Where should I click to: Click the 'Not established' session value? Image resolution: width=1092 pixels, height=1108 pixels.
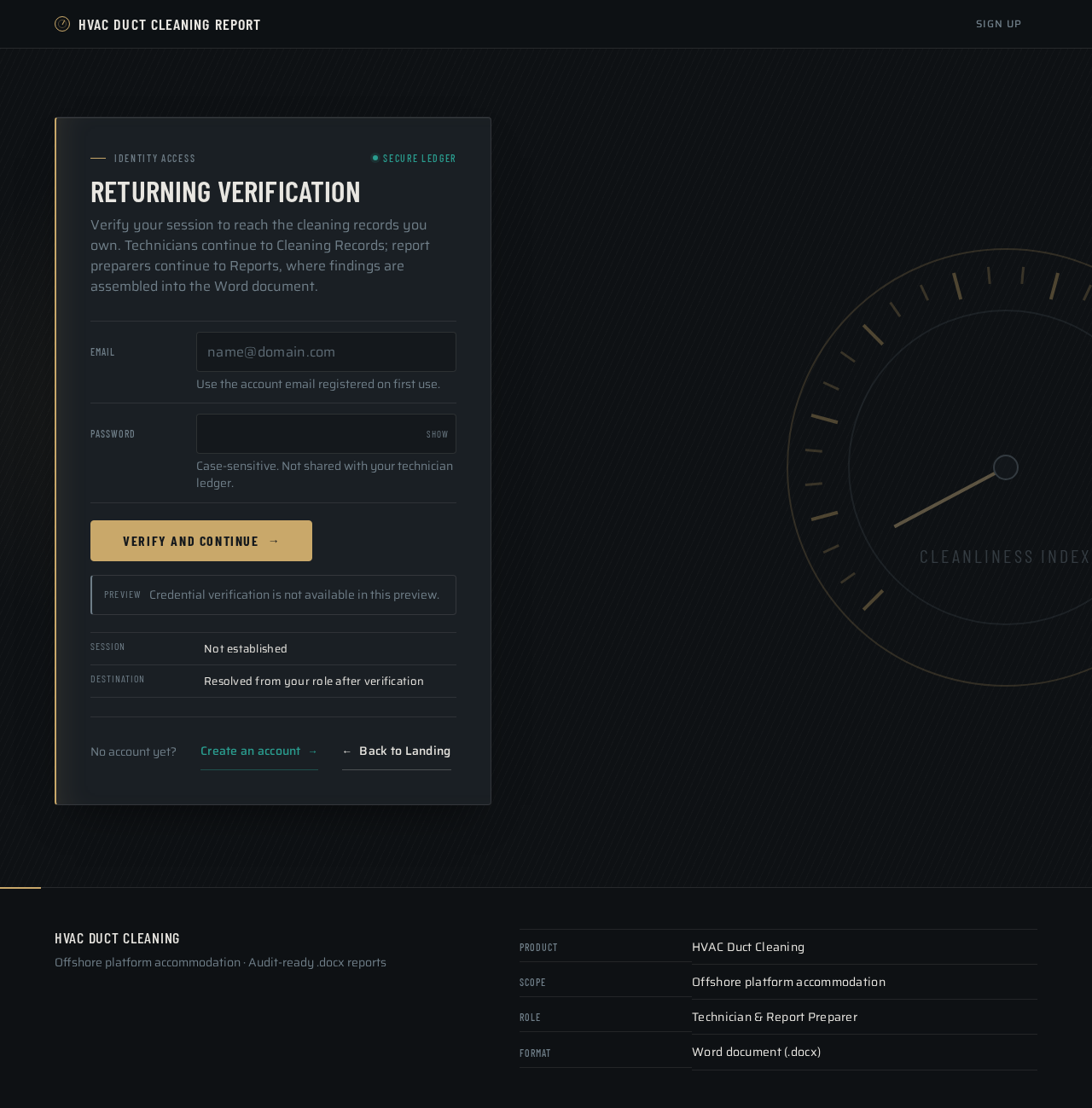click(246, 648)
